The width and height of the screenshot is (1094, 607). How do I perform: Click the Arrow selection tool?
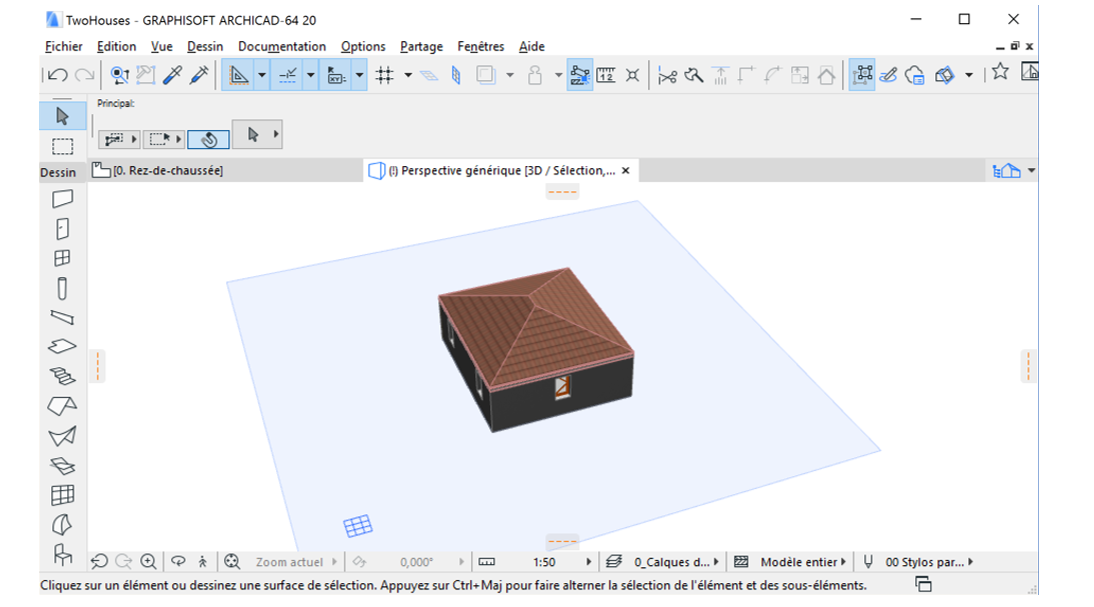click(x=62, y=116)
